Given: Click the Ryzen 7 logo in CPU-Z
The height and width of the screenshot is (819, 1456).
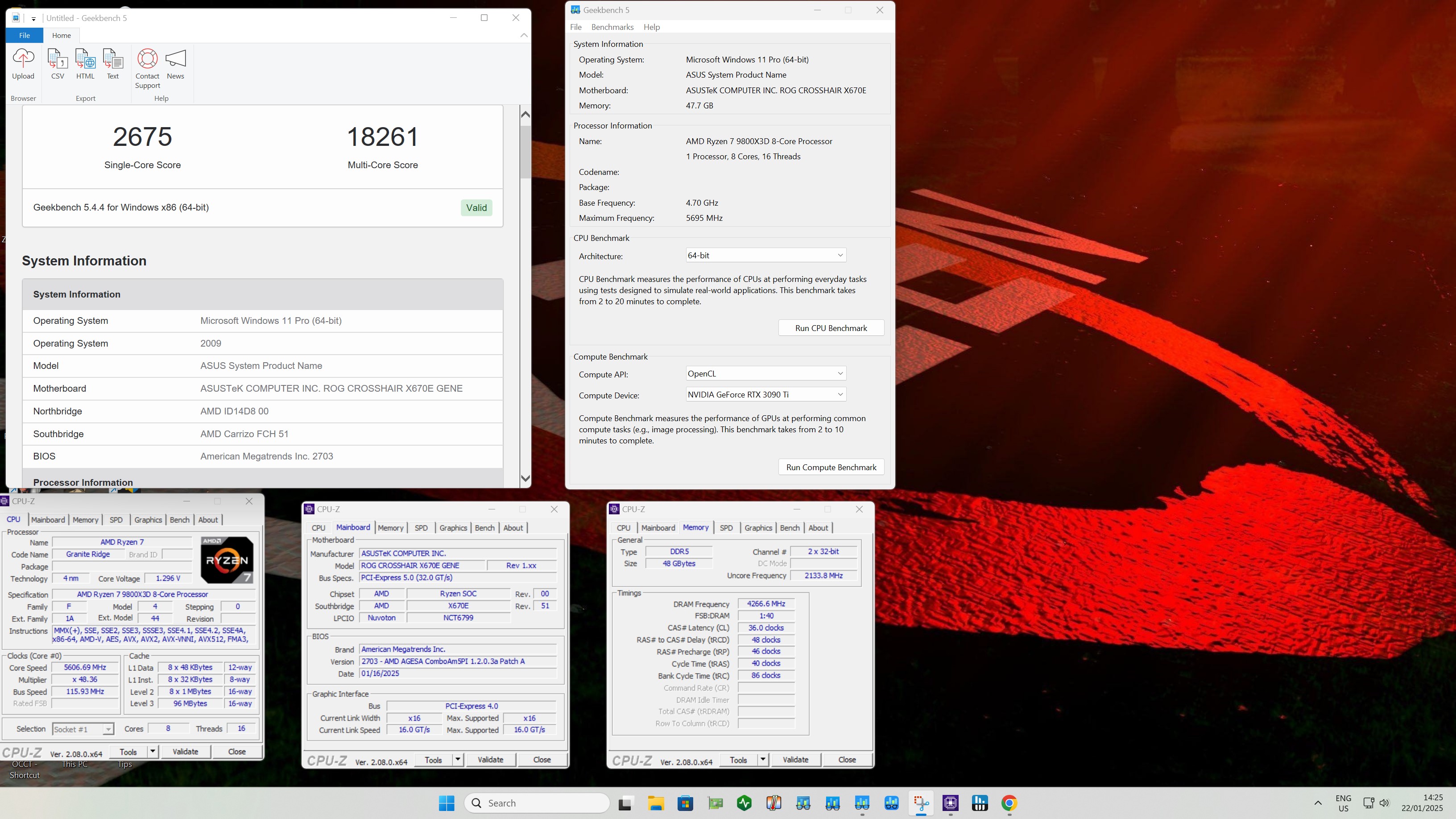Looking at the screenshot, I should pyautogui.click(x=227, y=560).
